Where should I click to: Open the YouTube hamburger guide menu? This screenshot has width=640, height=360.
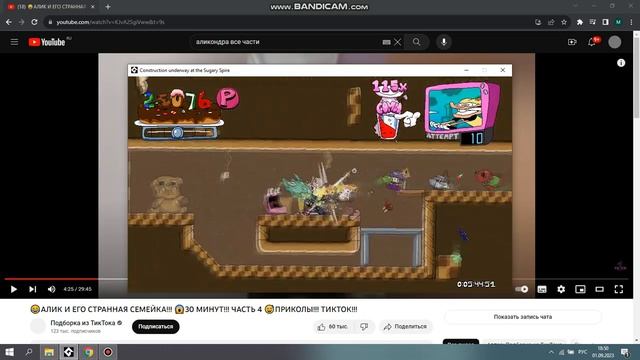pos(14,42)
